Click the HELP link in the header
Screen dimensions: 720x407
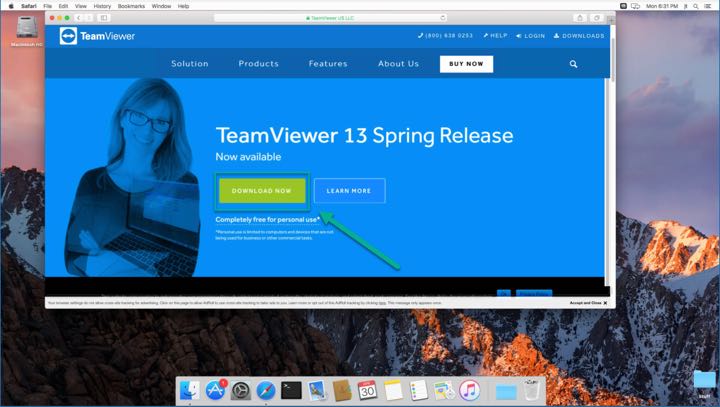coord(495,35)
